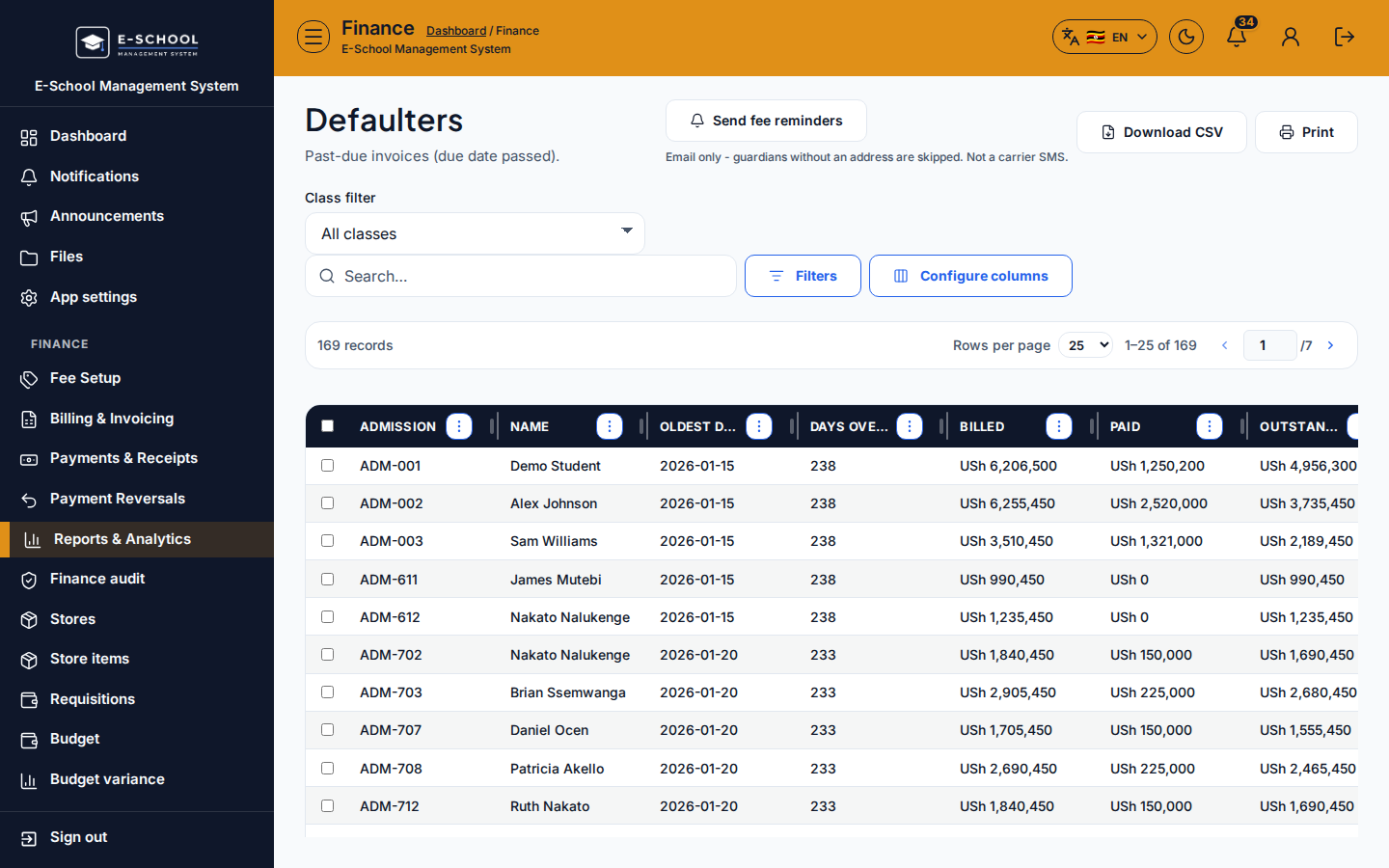1389x868 pixels.
Task: Open Requisitions
Action: pos(137,699)
